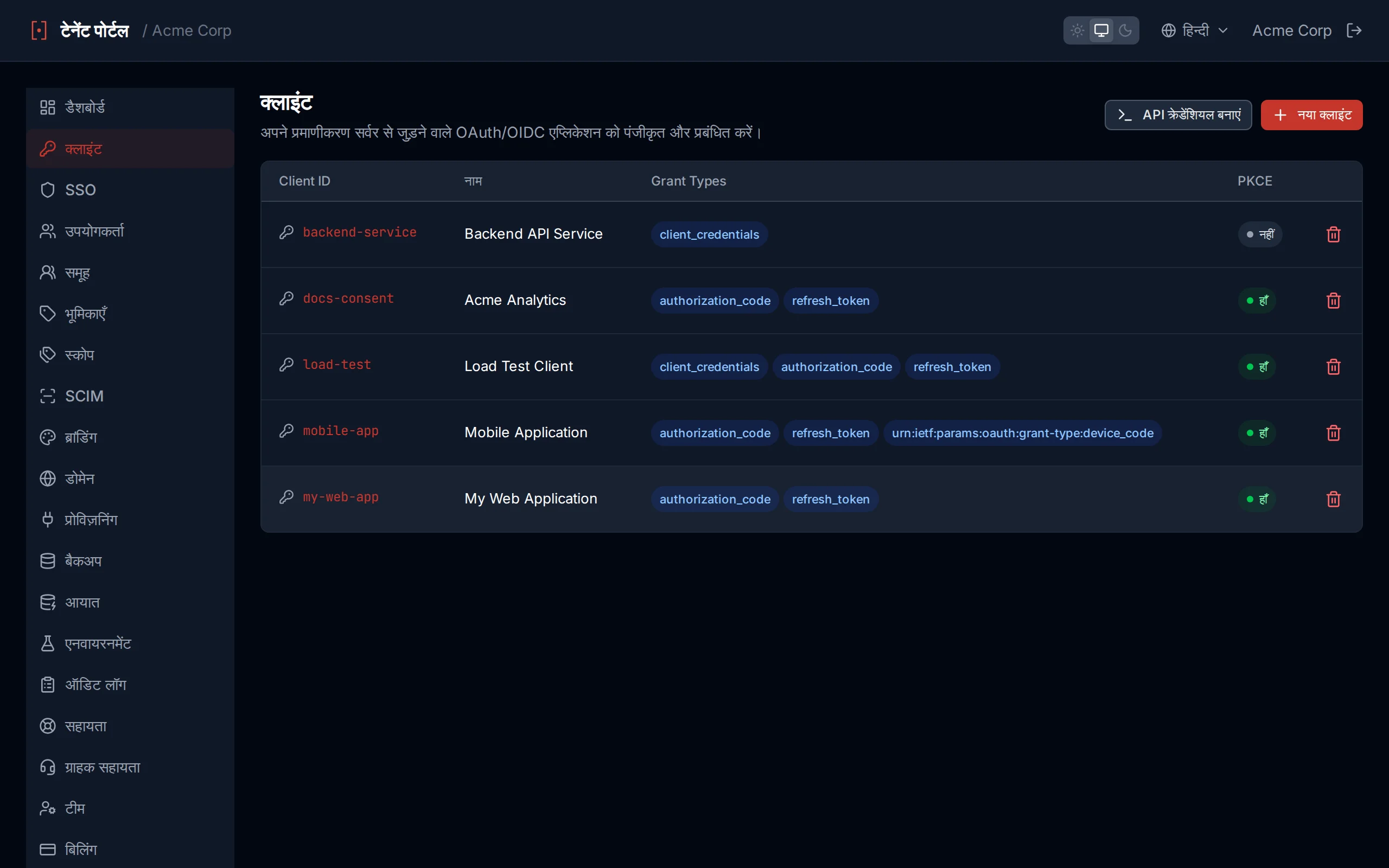
Task: Delete the mobile-app client trash icon
Action: point(1333,433)
